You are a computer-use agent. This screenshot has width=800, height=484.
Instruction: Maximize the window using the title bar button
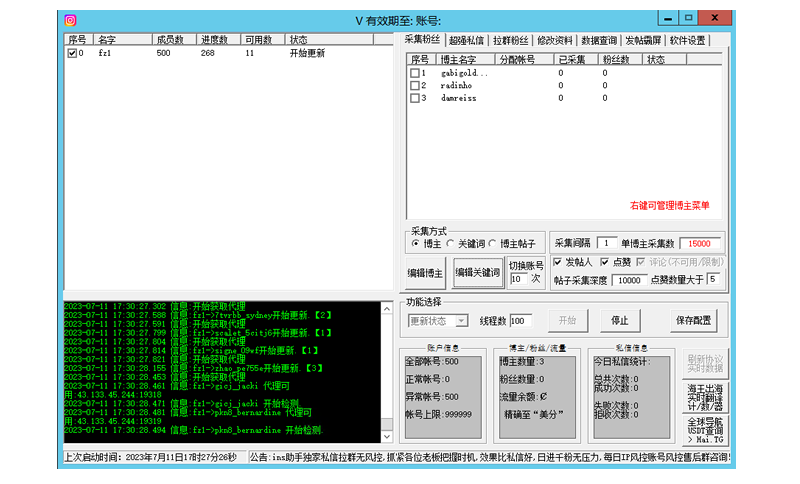pos(688,18)
